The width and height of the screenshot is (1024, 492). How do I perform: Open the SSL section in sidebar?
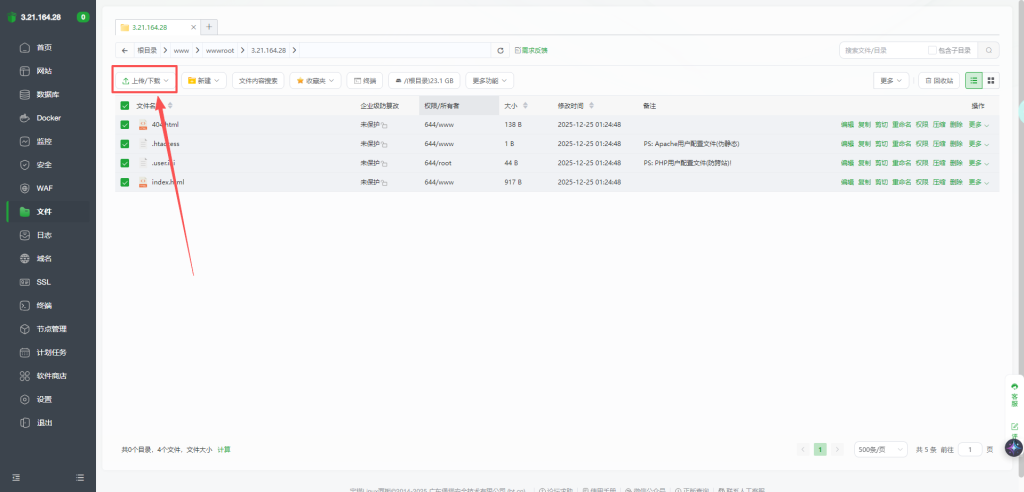pyautogui.click(x=44, y=282)
